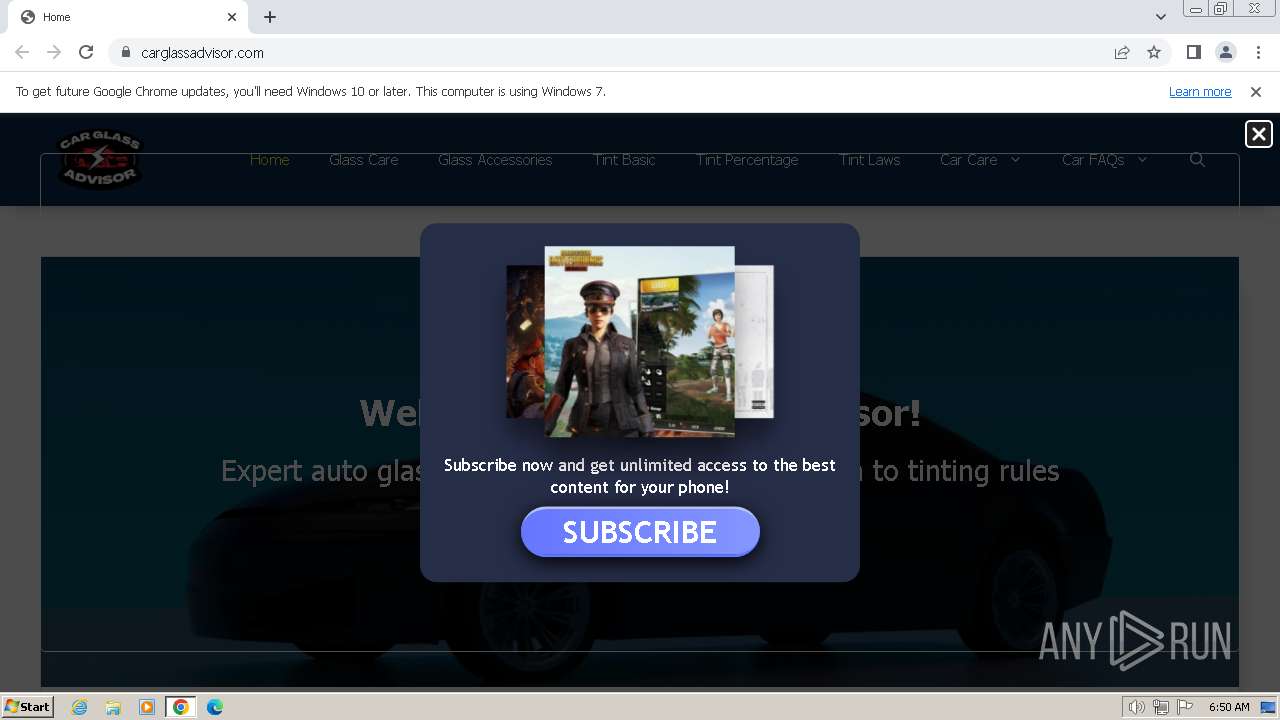This screenshot has width=1280, height=720.
Task: Open the website search icon
Action: coord(1197,160)
